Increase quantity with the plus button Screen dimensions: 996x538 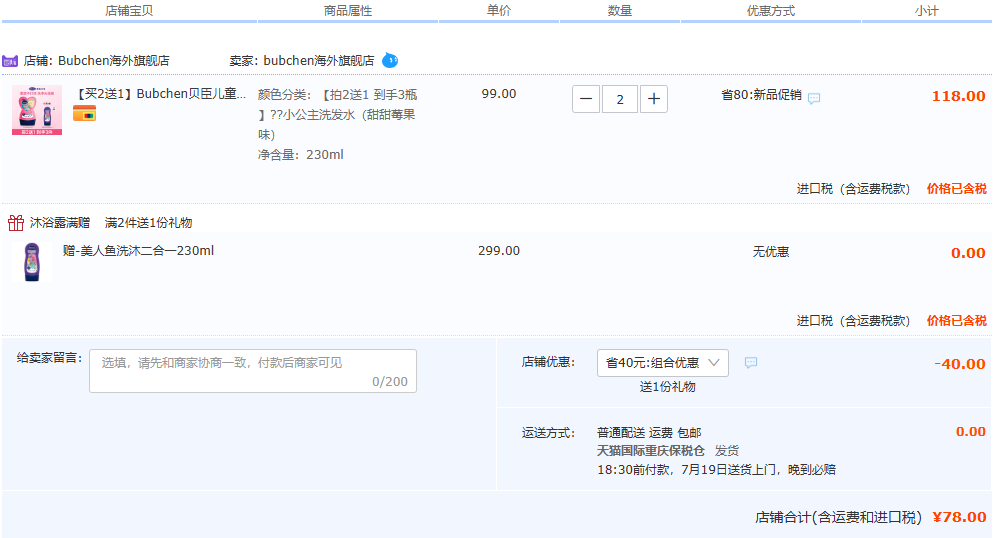(654, 99)
